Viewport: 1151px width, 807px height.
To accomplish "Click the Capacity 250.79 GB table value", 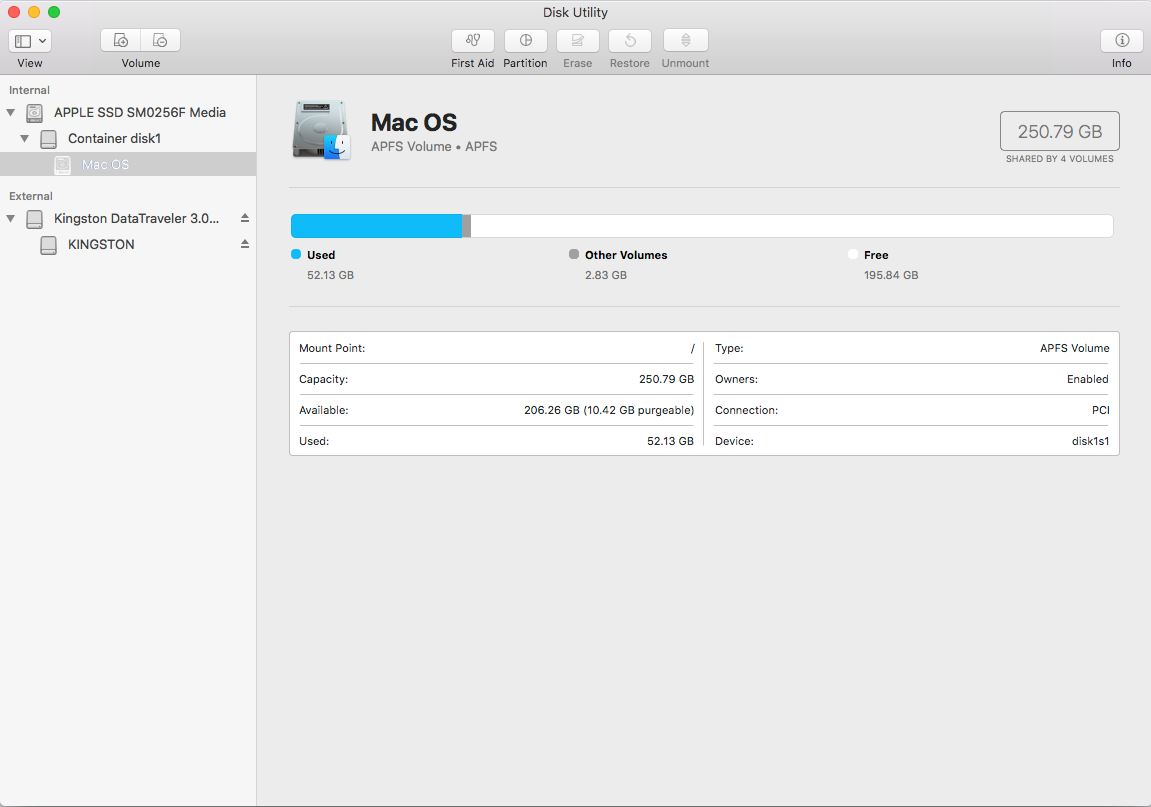I will click(667, 379).
